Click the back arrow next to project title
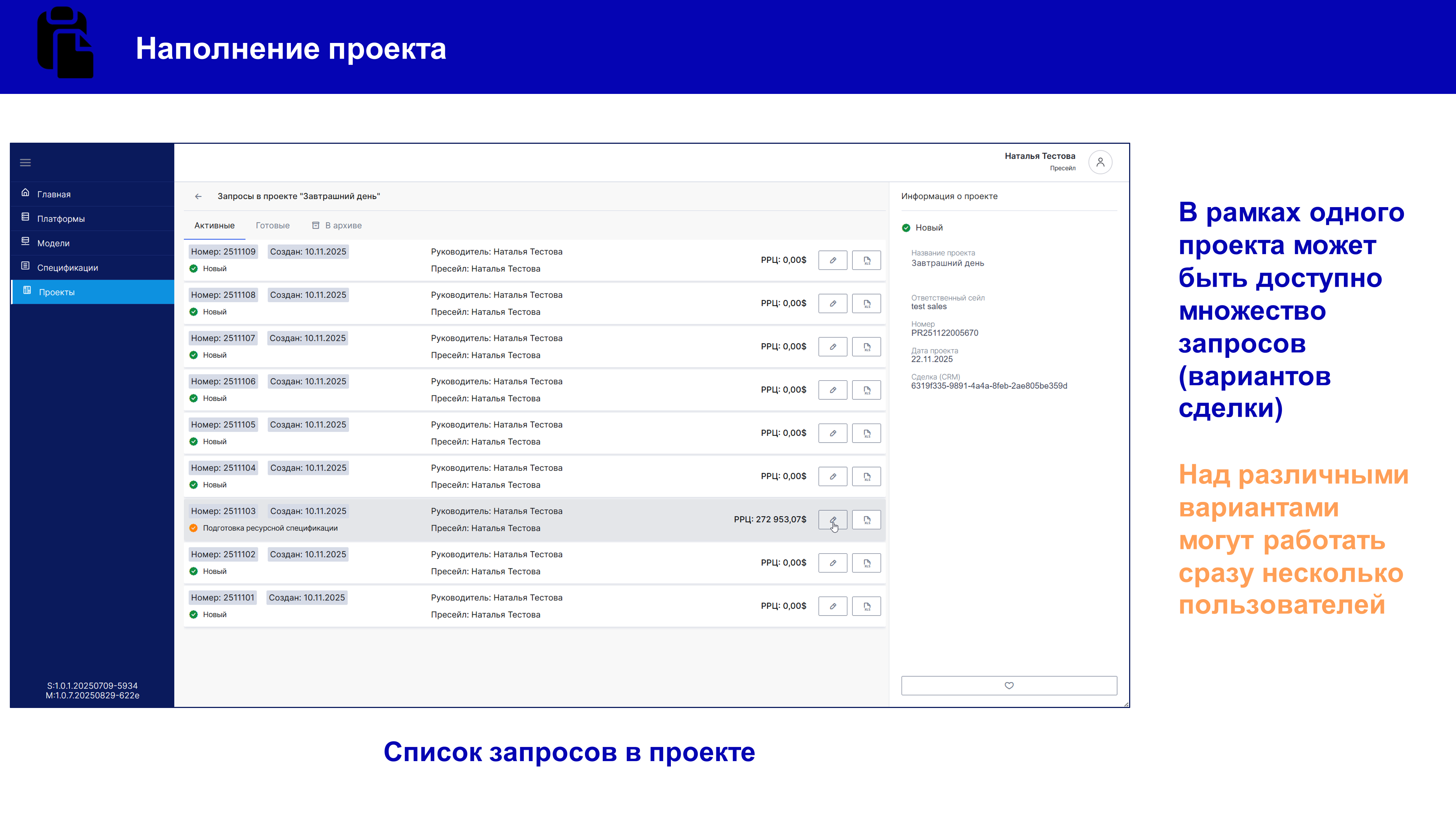 198,196
